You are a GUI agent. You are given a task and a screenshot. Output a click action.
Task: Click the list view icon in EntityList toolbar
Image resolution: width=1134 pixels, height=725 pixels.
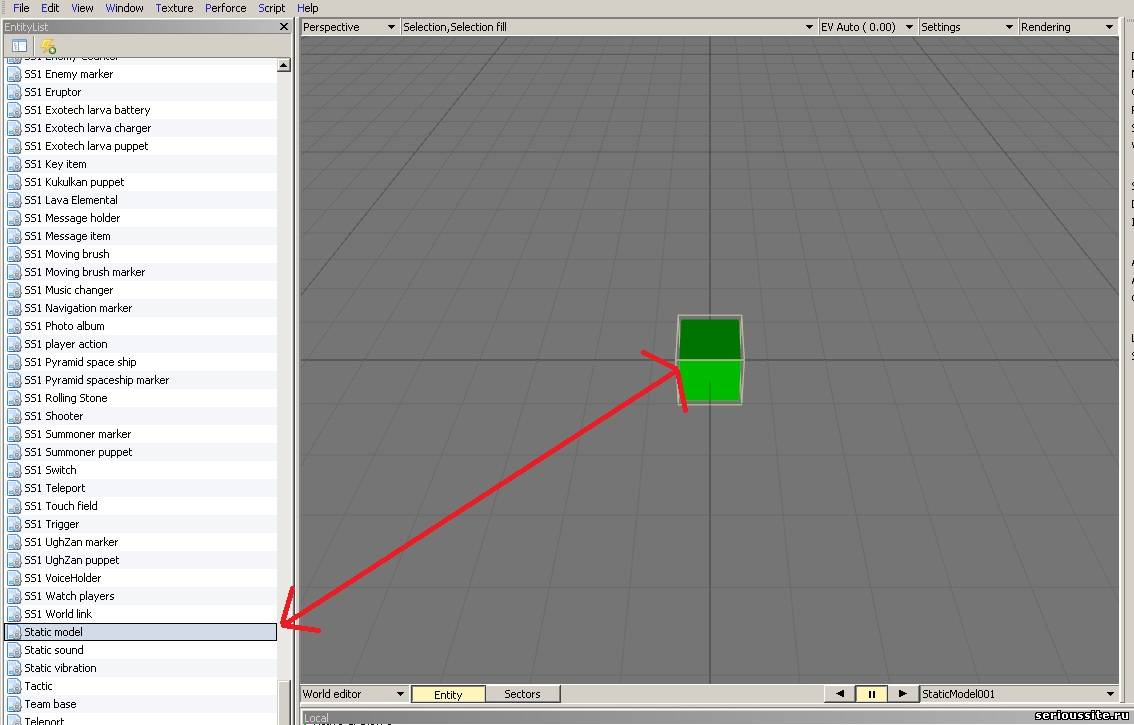point(20,46)
